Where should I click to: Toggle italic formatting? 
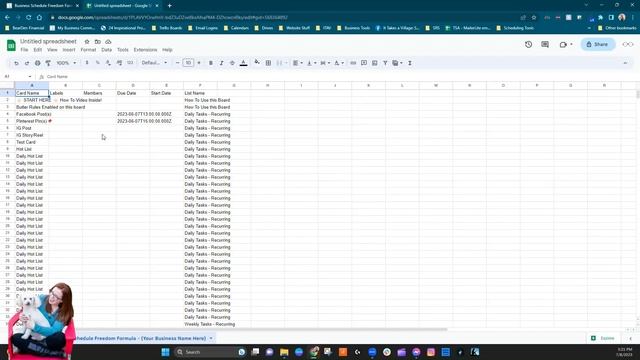[x=221, y=63]
